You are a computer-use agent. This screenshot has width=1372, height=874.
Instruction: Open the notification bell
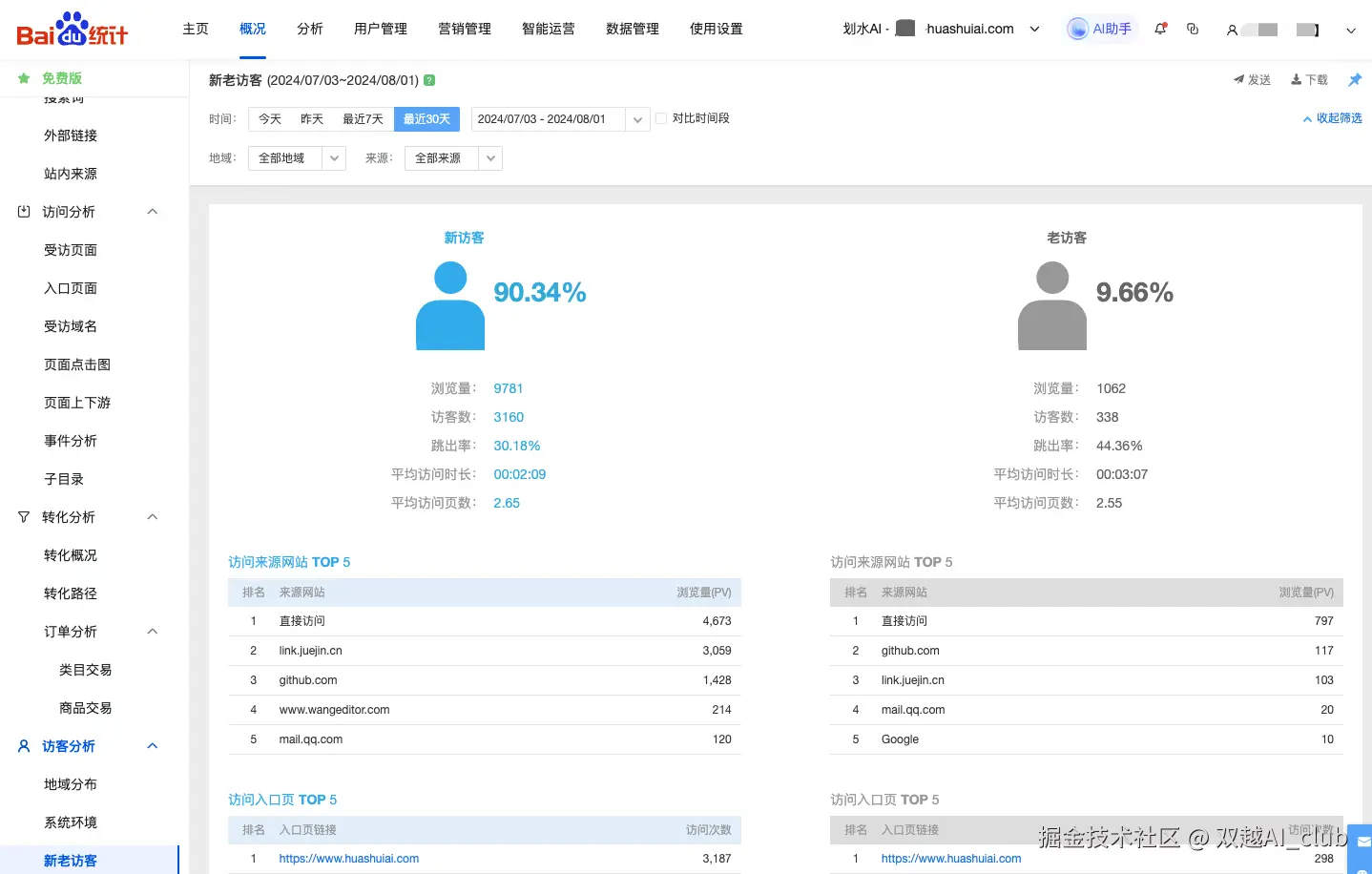pyautogui.click(x=1160, y=29)
